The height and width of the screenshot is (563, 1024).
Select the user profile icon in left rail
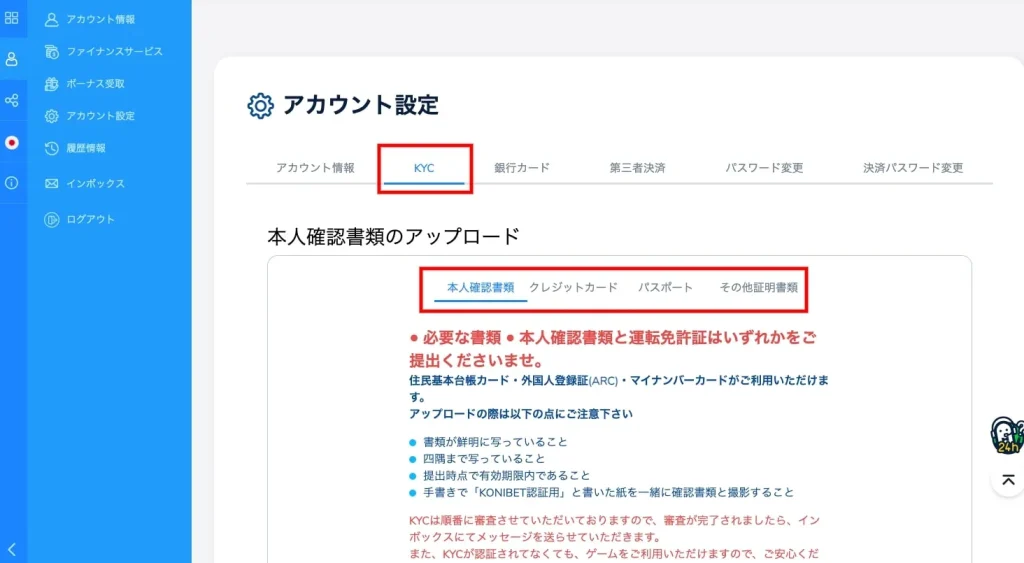12,59
